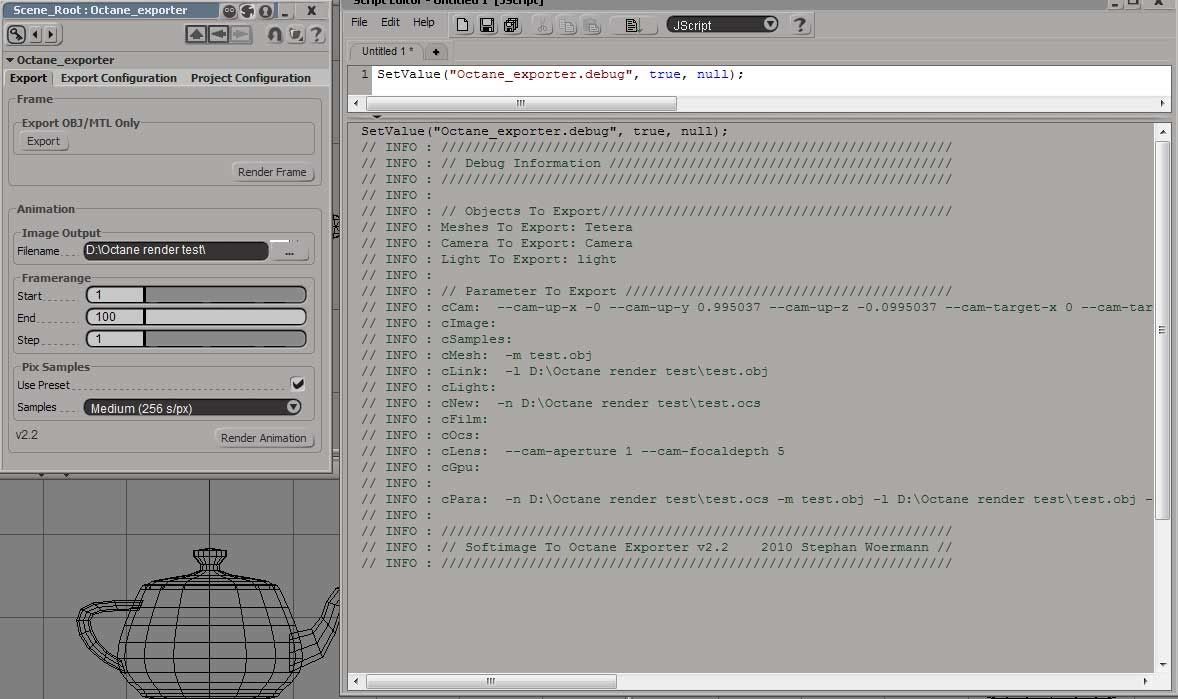Click script code line 1 in editor

click(560, 74)
